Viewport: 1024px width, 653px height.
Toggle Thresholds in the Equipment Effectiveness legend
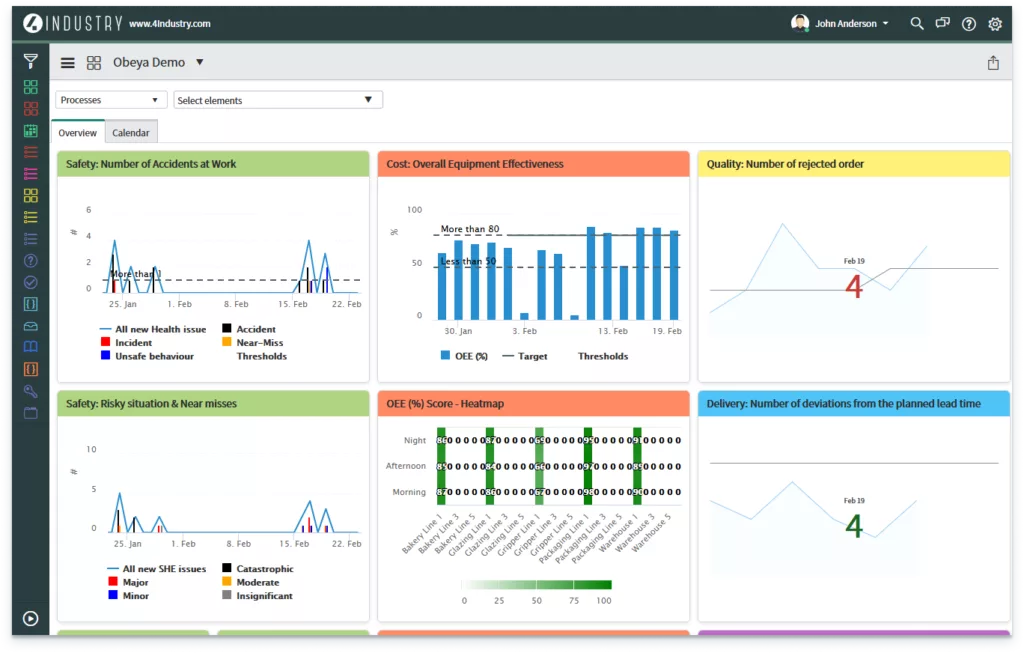click(603, 356)
